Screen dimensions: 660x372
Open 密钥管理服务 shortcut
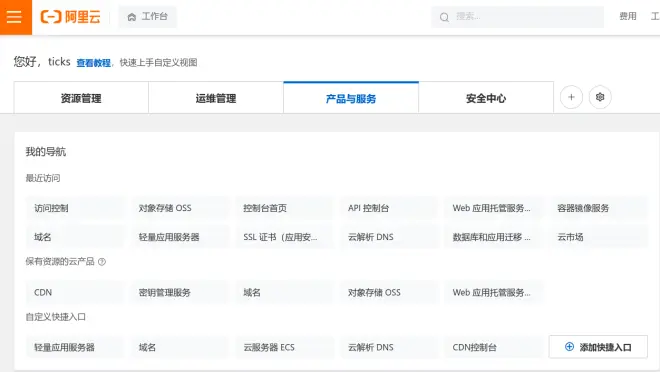click(x=180, y=292)
